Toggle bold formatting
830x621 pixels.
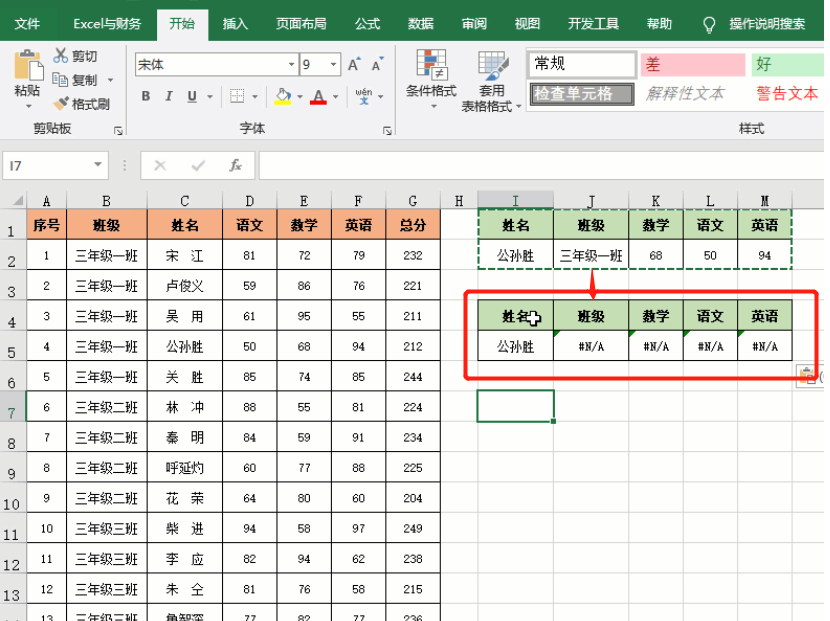145,95
